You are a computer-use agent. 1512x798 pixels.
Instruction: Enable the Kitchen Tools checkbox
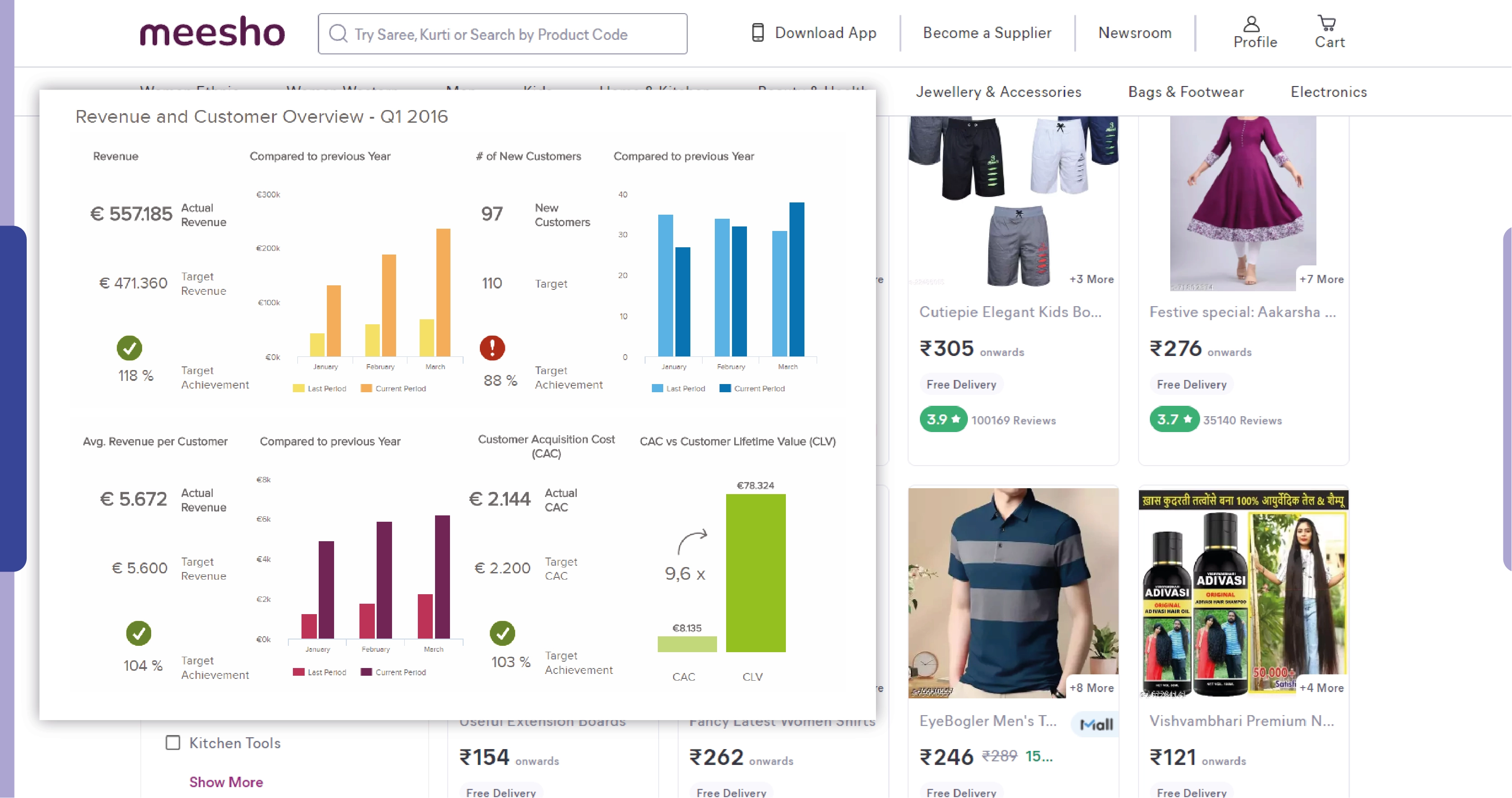tap(172, 742)
